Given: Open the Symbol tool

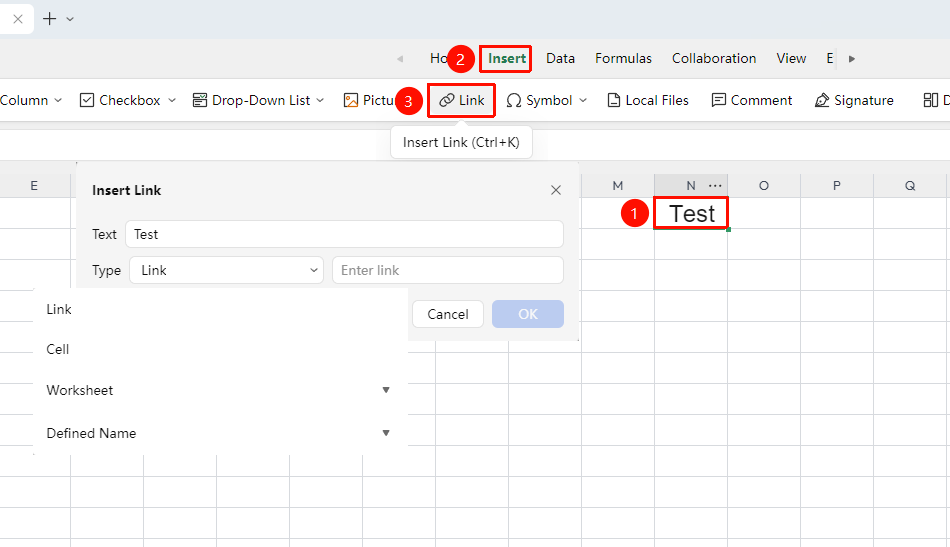Looking at the screenshot, I should (x=540, y=101).
